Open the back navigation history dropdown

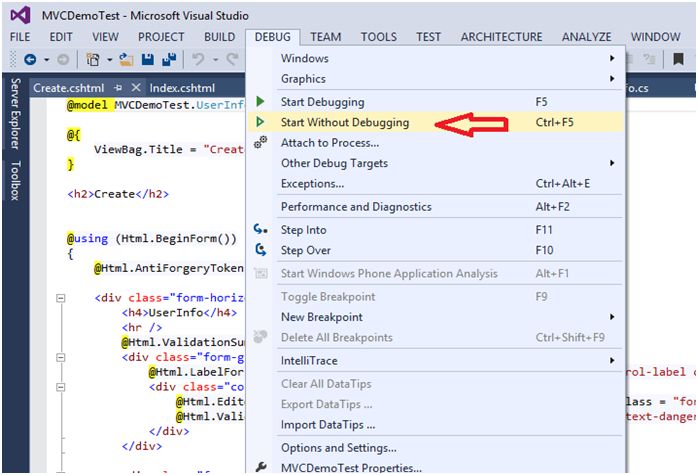tap(46, 59)
